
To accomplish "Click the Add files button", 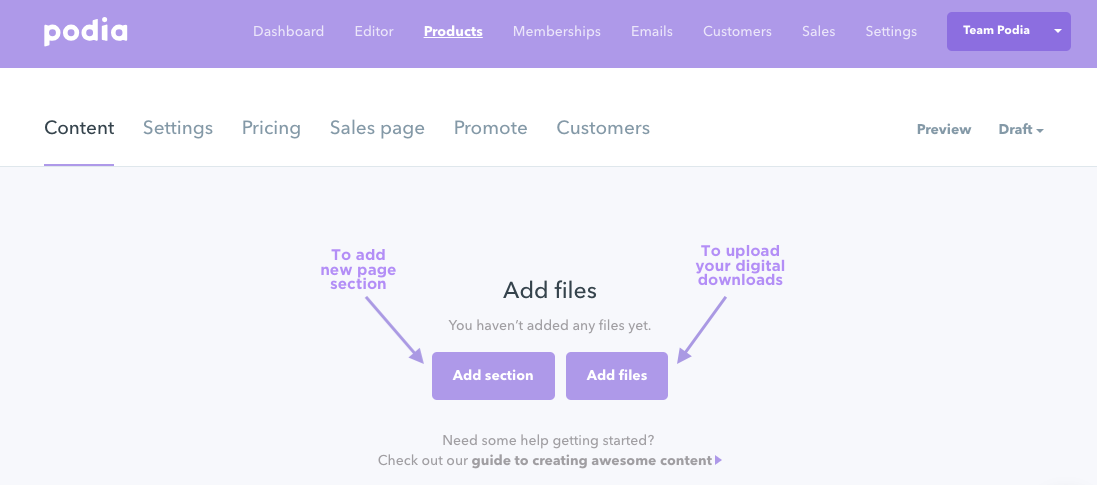I will click(x=617, y=376).
